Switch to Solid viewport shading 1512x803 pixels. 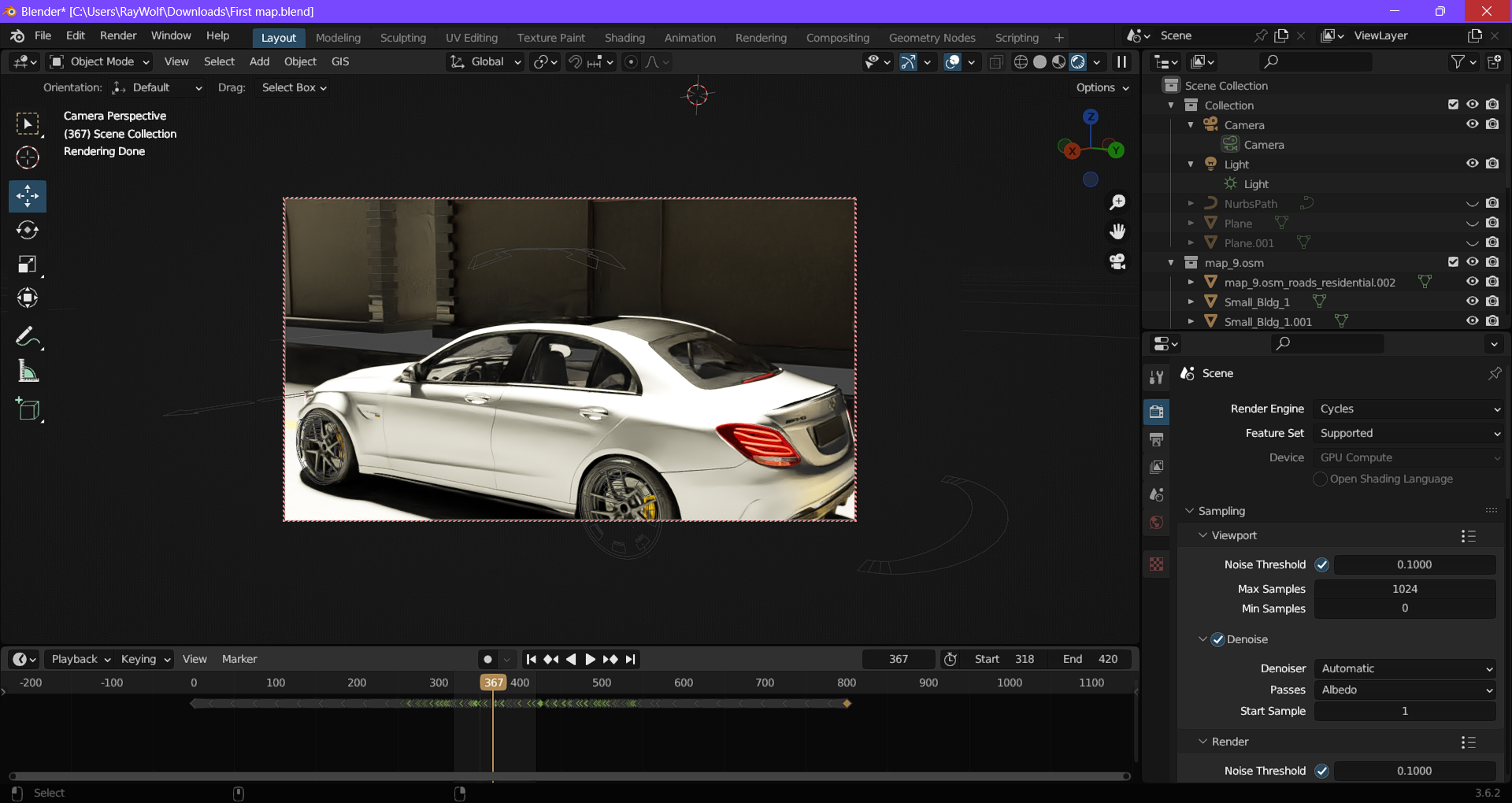click(1040, 61)
